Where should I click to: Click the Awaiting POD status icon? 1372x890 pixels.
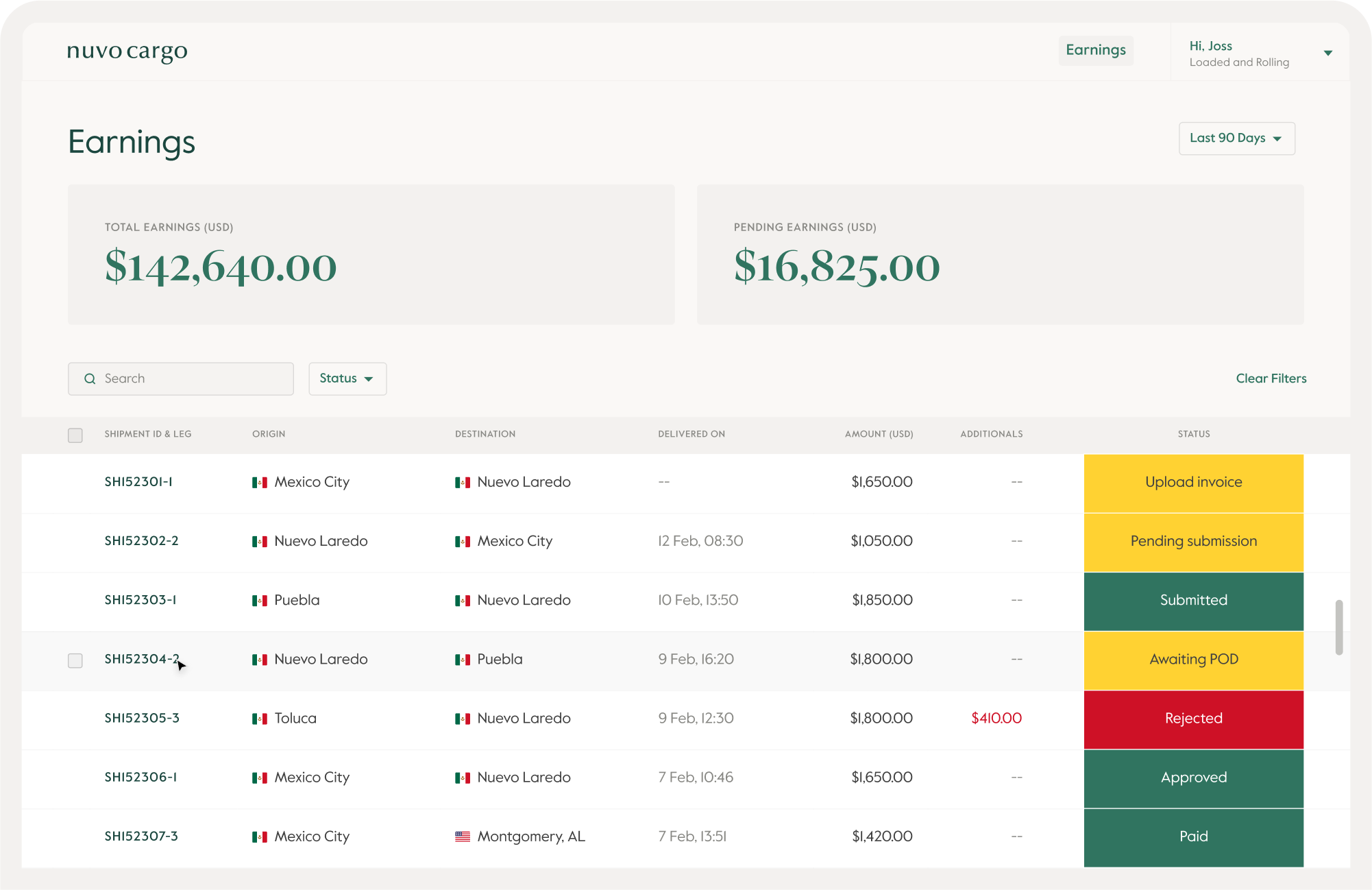(x=1193, y=659)
